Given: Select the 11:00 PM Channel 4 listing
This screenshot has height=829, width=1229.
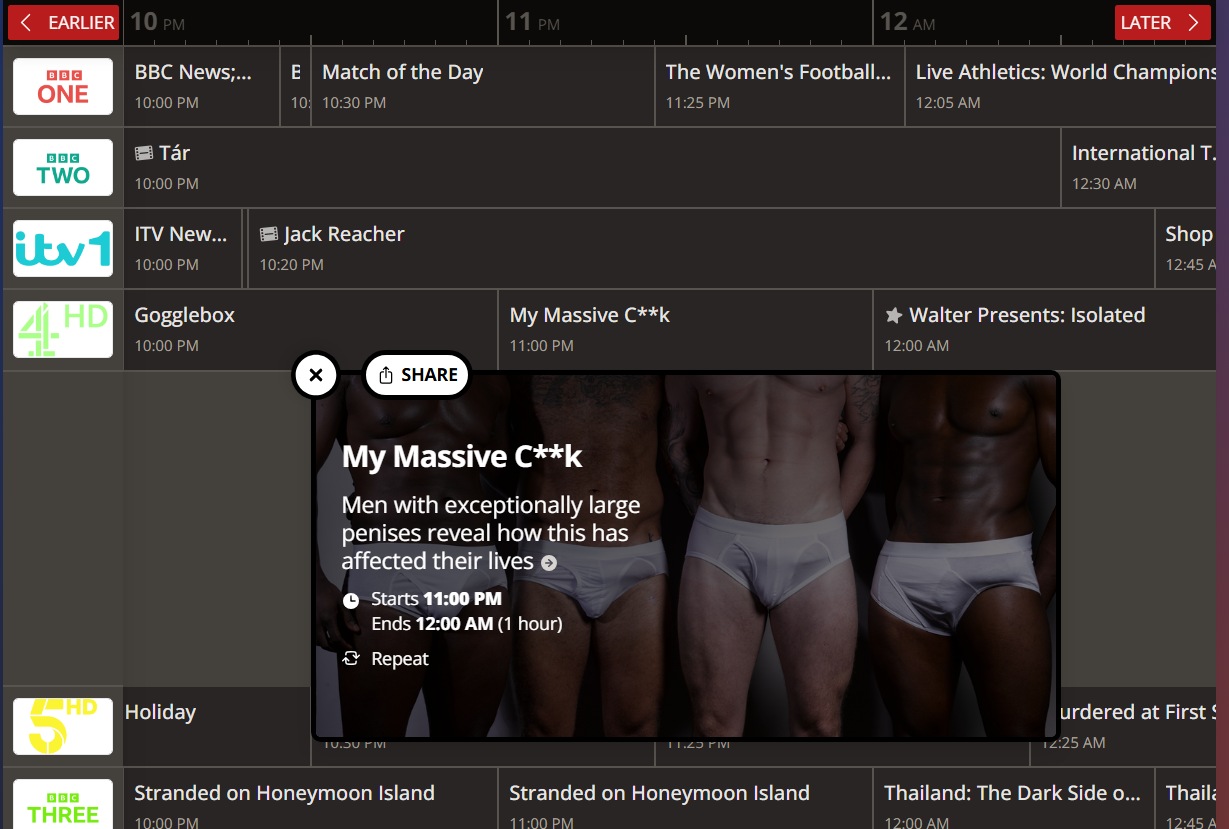Looking at the screenshot, I should (685, 329).
